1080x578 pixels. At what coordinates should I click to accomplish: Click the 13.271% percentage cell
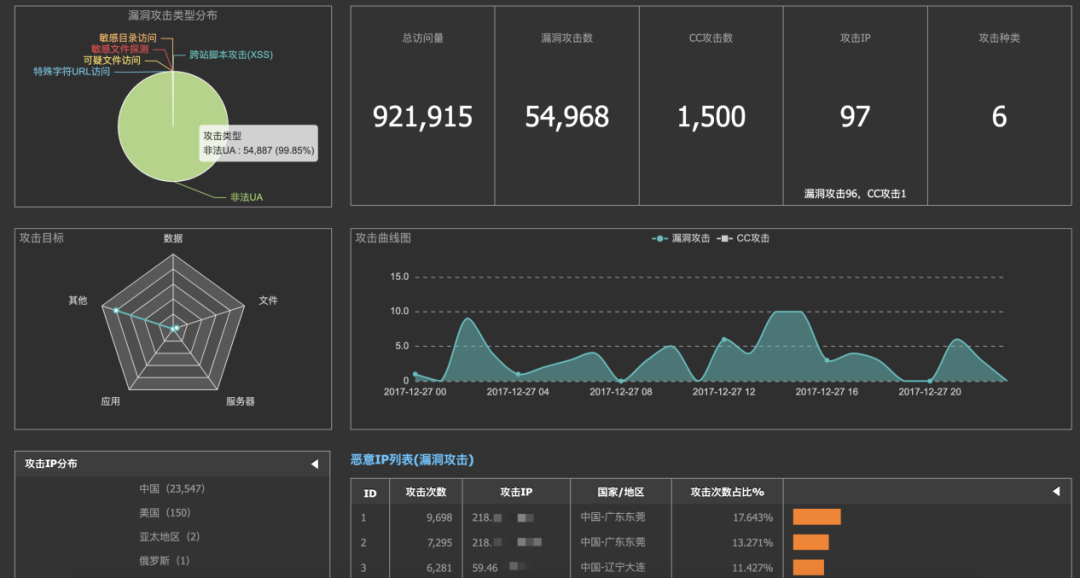(752, 543)
